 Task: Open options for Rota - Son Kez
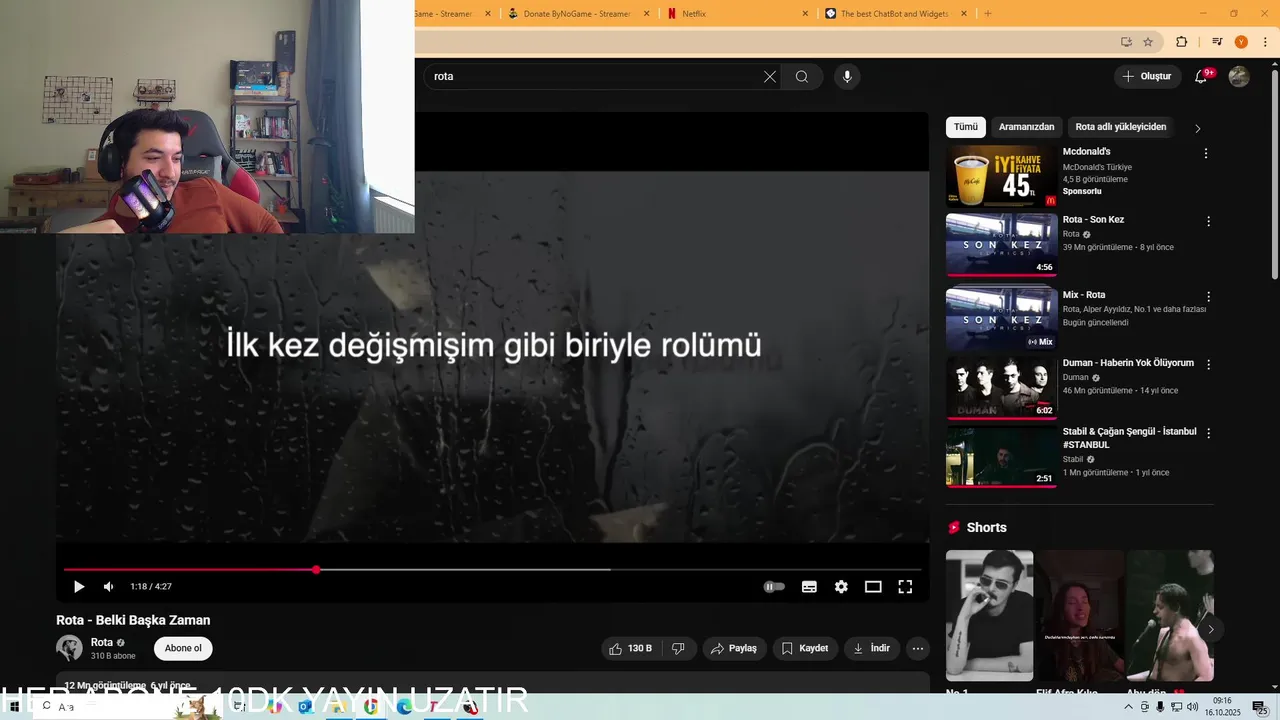pos(1208,221)
